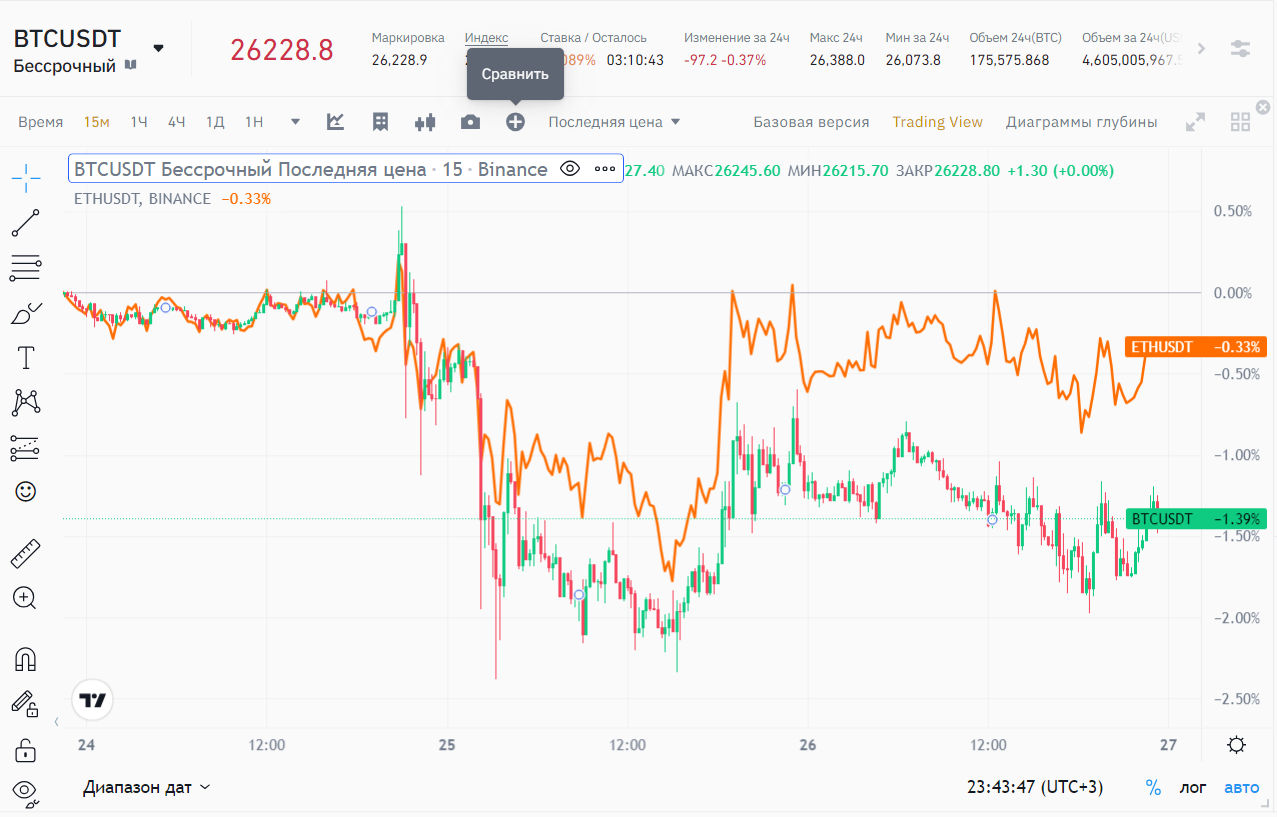Open the chart patterns tool

point(26,402)
